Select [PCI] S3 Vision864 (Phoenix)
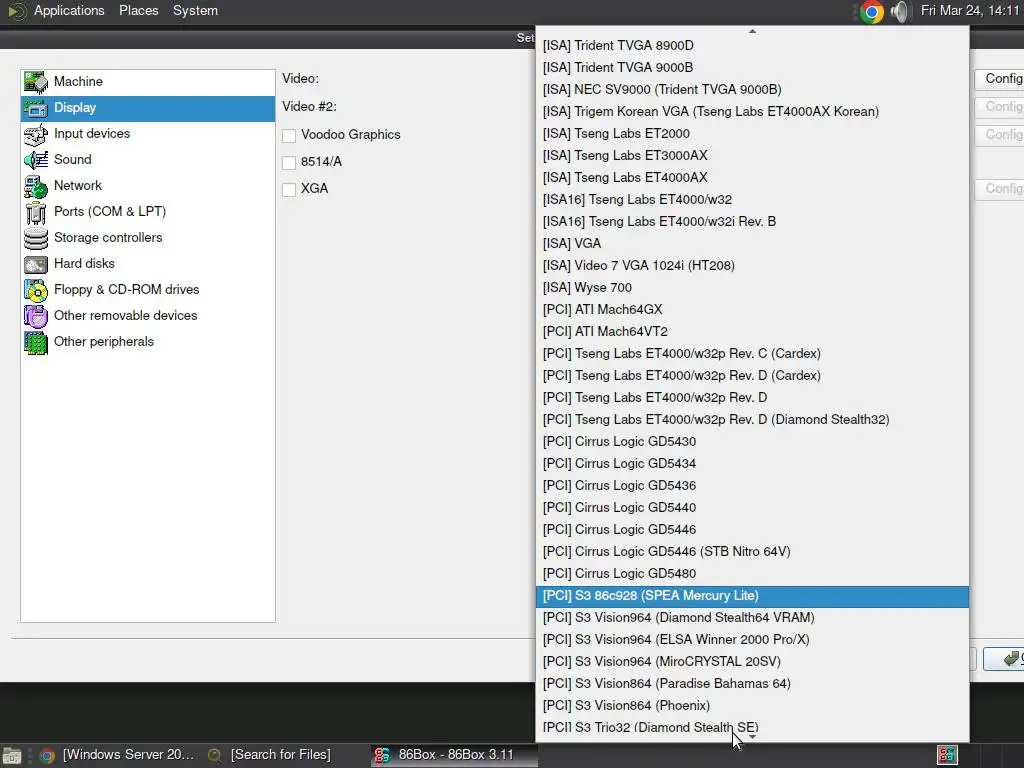This screenshot has width=1024, height=768. [752, 706]
